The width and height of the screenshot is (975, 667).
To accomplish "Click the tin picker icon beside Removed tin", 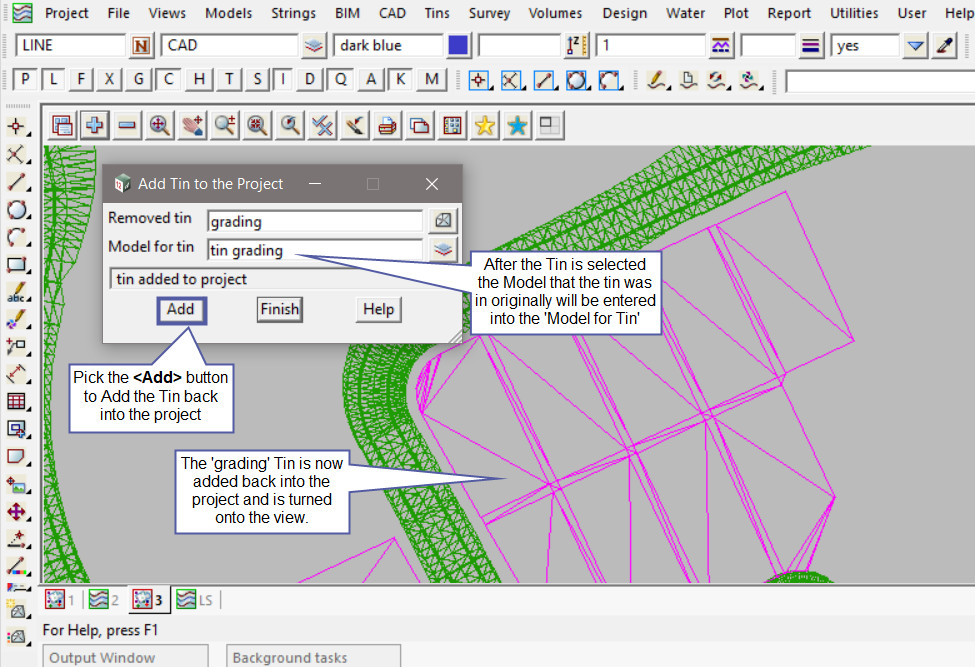I will coord(442,221).
